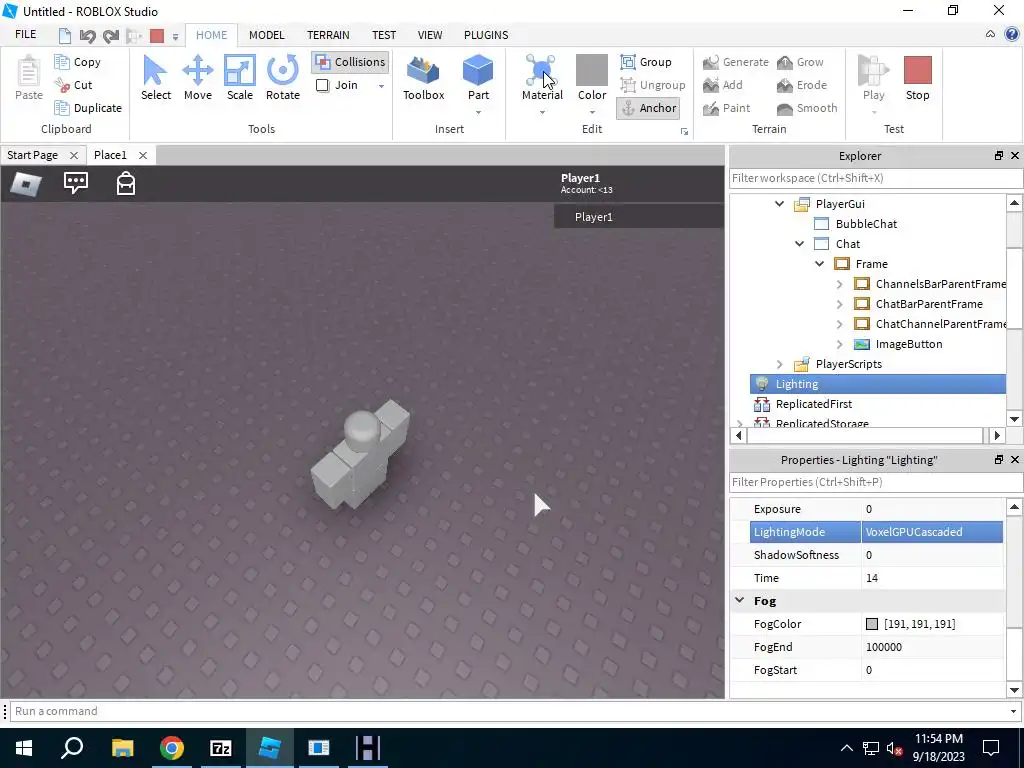Switch to the MODEL ribbon tab
This screenshot has height=768, width=1024.
(x=266, y=35)
